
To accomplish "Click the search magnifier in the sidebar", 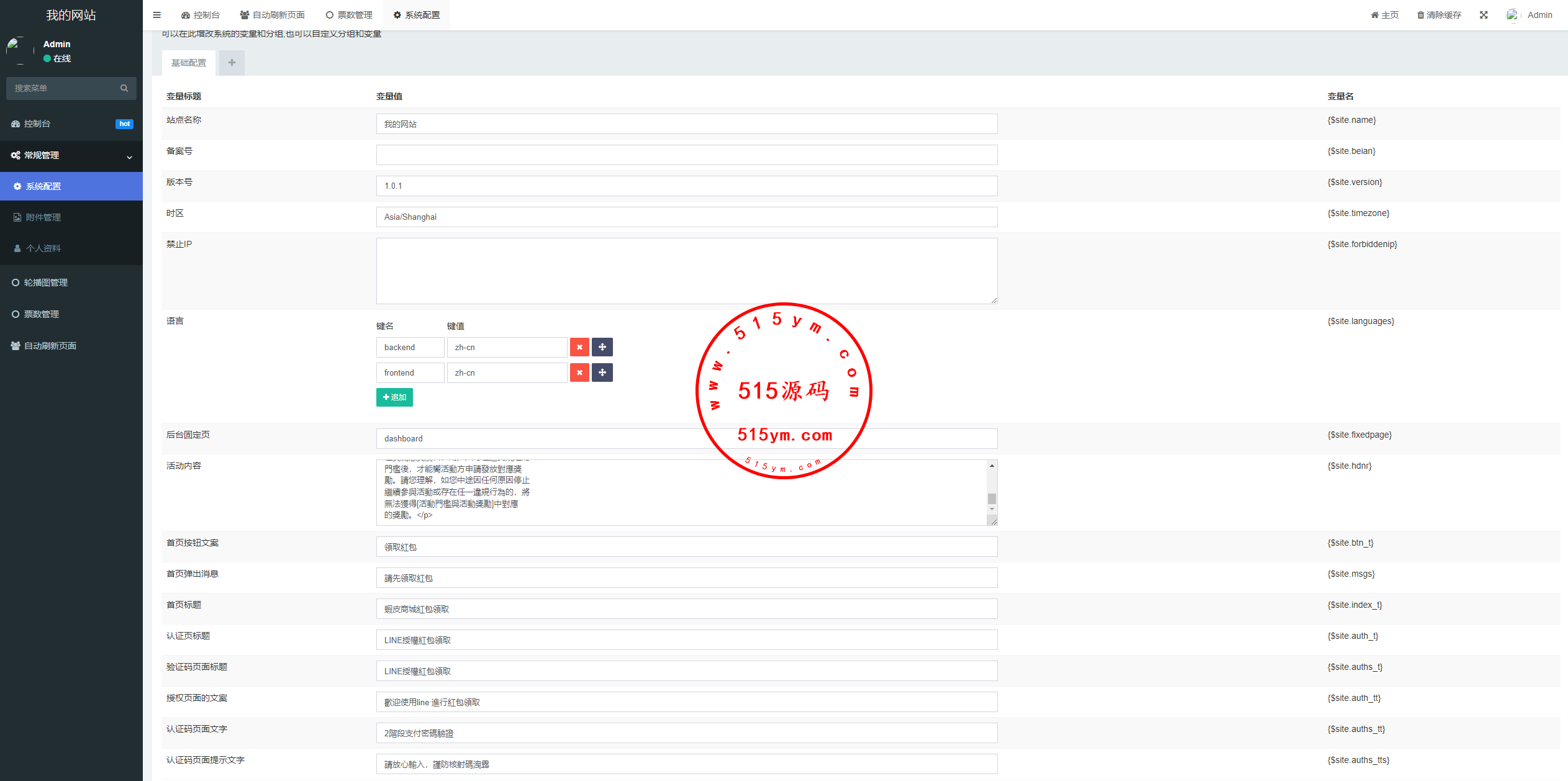I will point(124,88).
